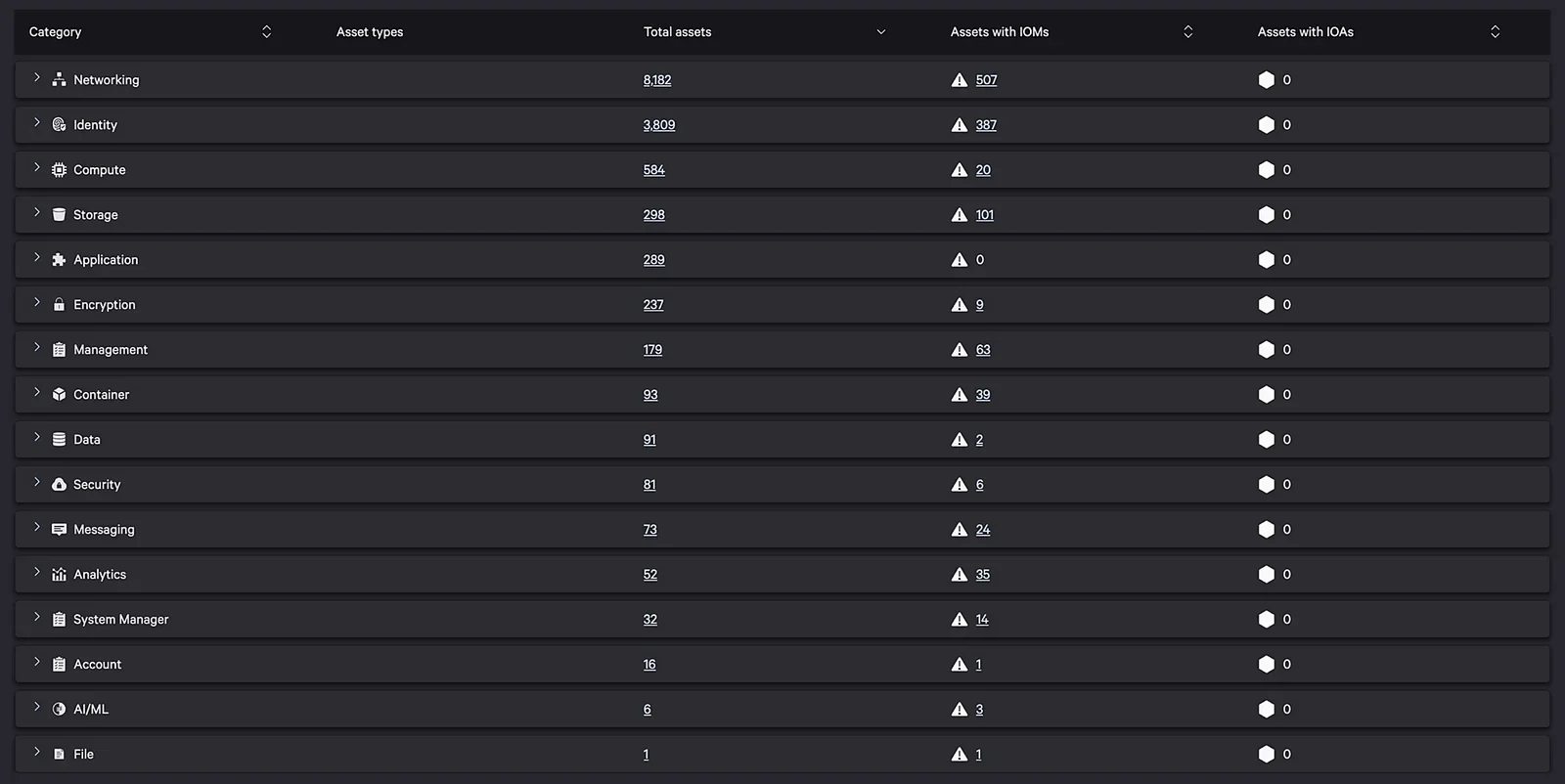Sort by Assets with IOAs column
Screen dimensions: 1565x784
[1495, 32]
